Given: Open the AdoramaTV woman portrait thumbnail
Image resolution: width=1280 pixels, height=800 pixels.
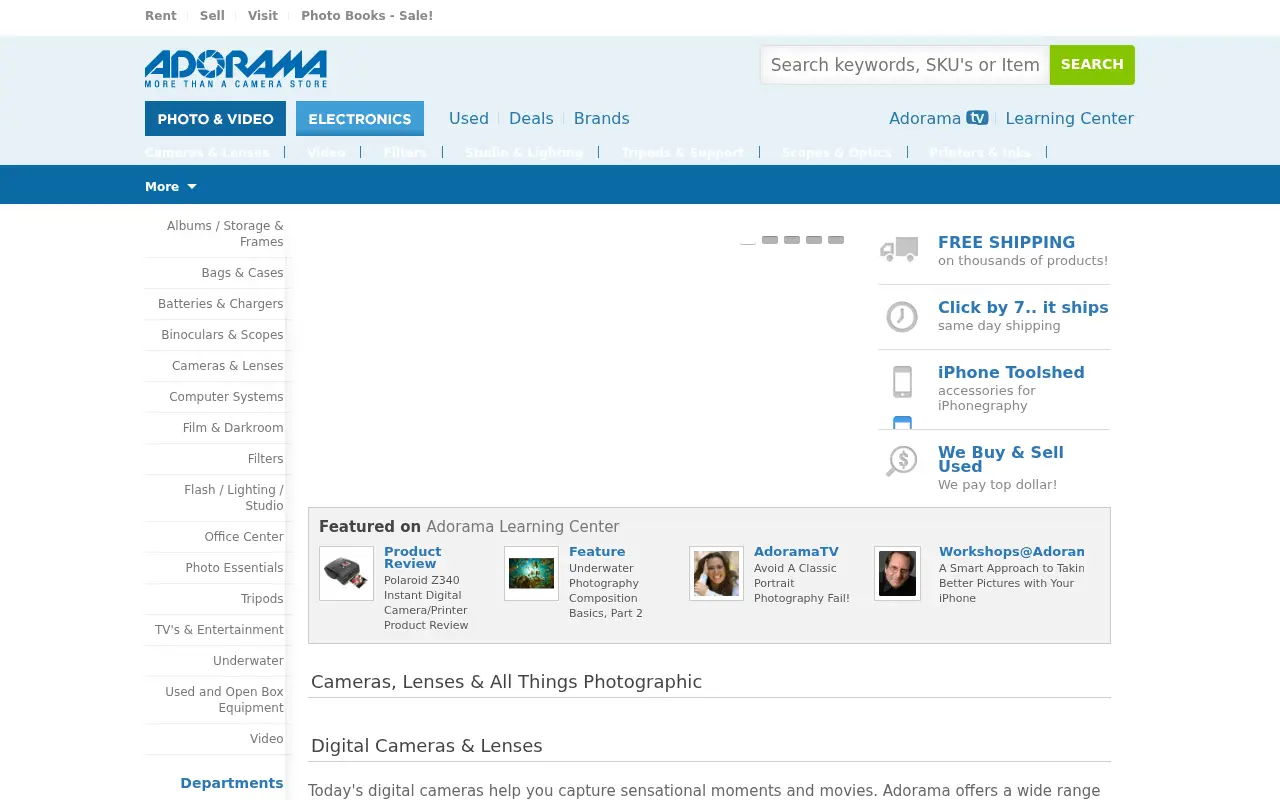Looking at the screenshot, I should point(716,573).
